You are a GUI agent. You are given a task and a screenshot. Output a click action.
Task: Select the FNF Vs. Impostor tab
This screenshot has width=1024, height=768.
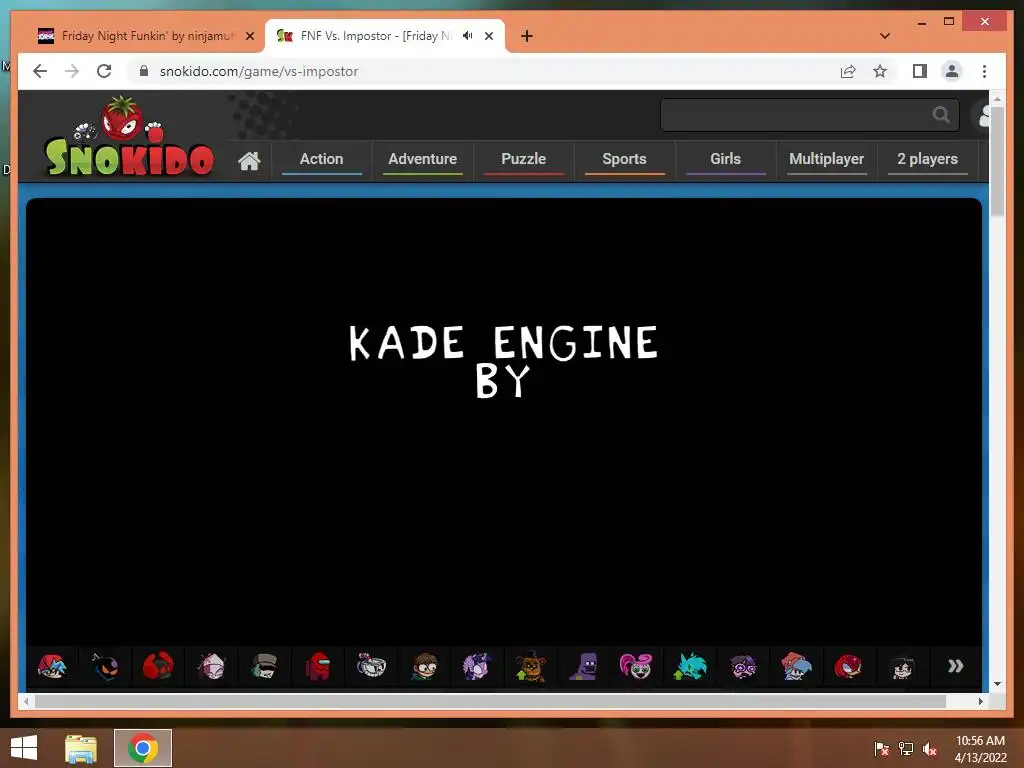point(375,36)
